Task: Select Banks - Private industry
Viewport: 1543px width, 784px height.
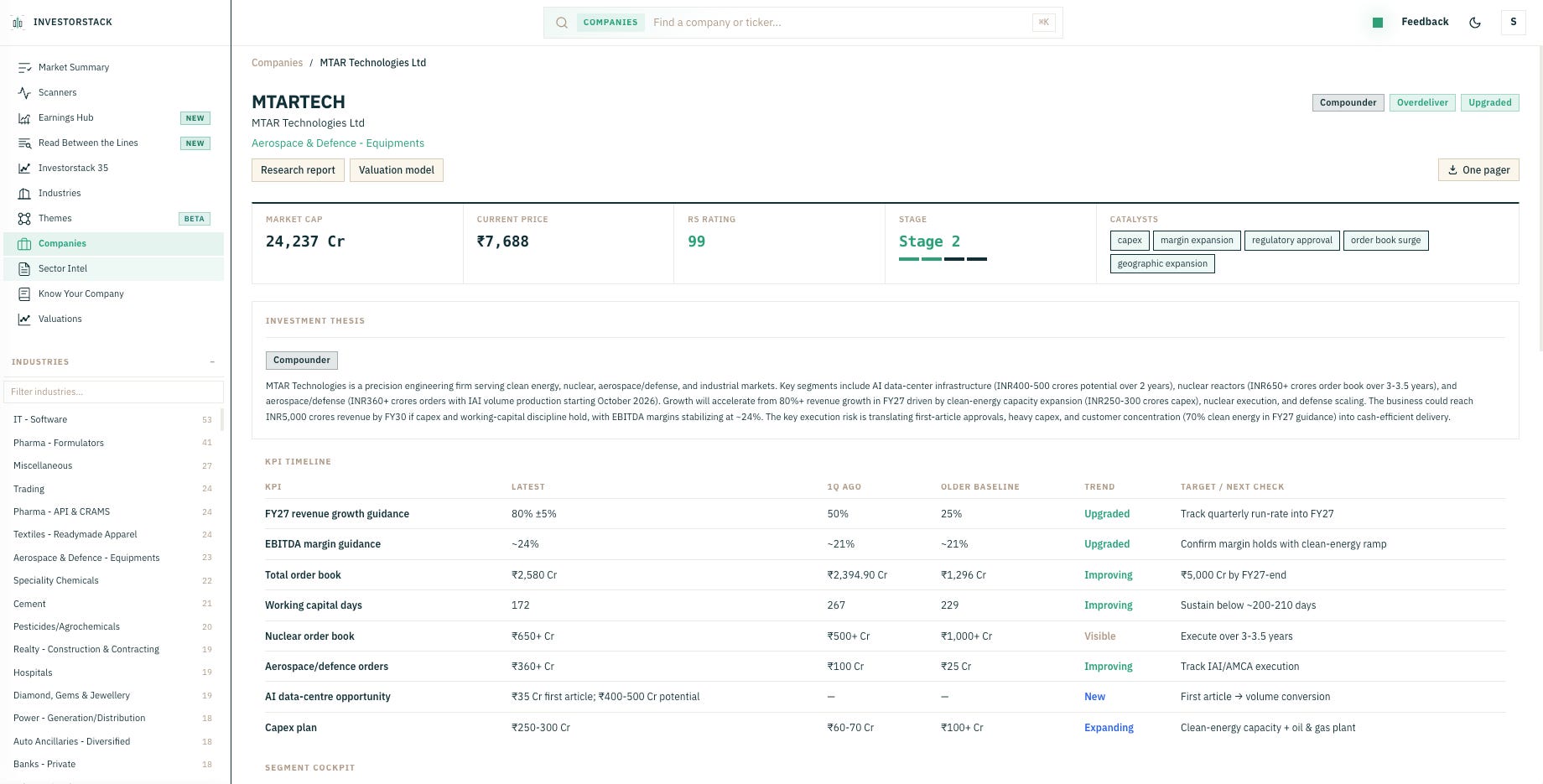Action: pos(112,764)
